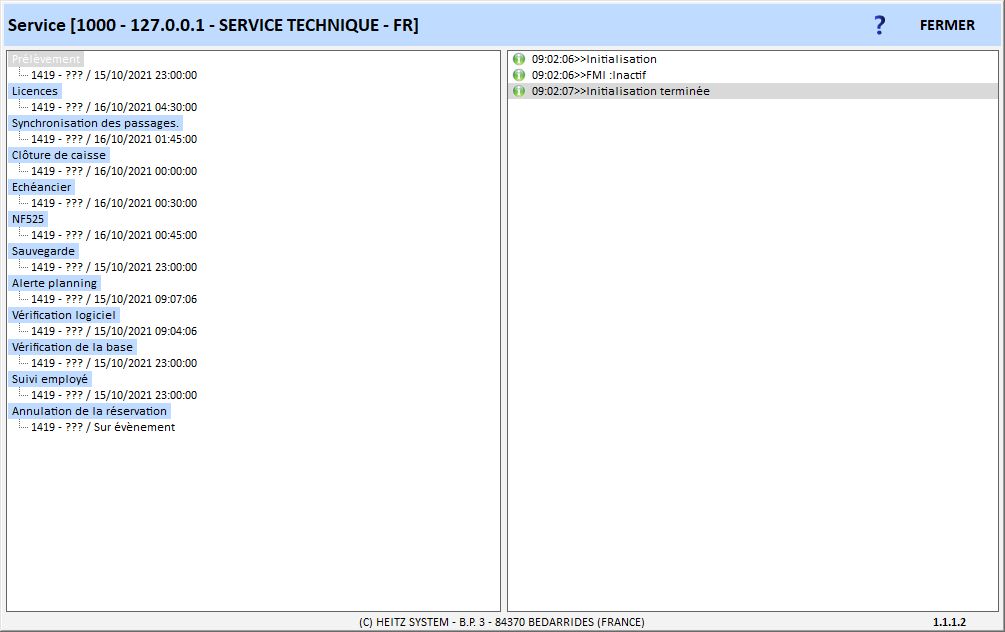Viewport: 1005px width, 632px height.
Task: Select Vérification de la base node
Action: click(72, 347)
